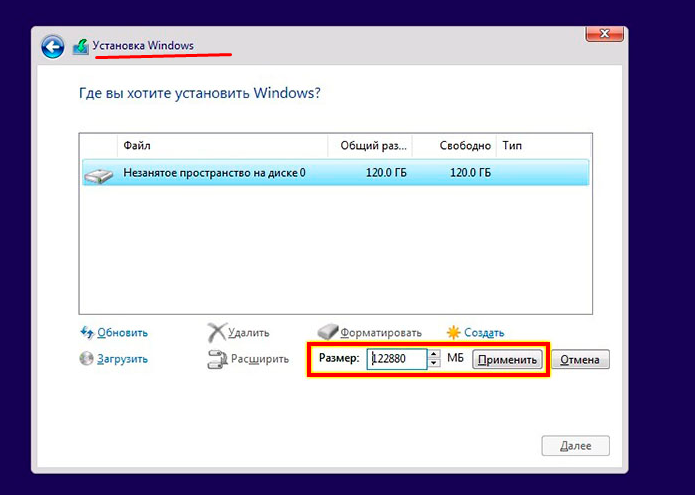Click the disk drive icon in the row
This screenshot has width=695, height=495.
(x=98, y=176)
